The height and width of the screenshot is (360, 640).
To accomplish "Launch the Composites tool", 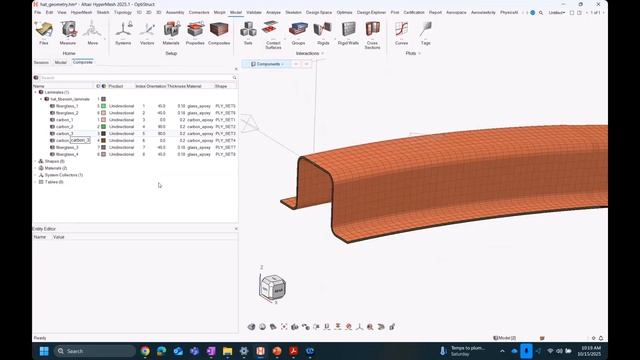I will pyautogui.click(x=219, y=33).
